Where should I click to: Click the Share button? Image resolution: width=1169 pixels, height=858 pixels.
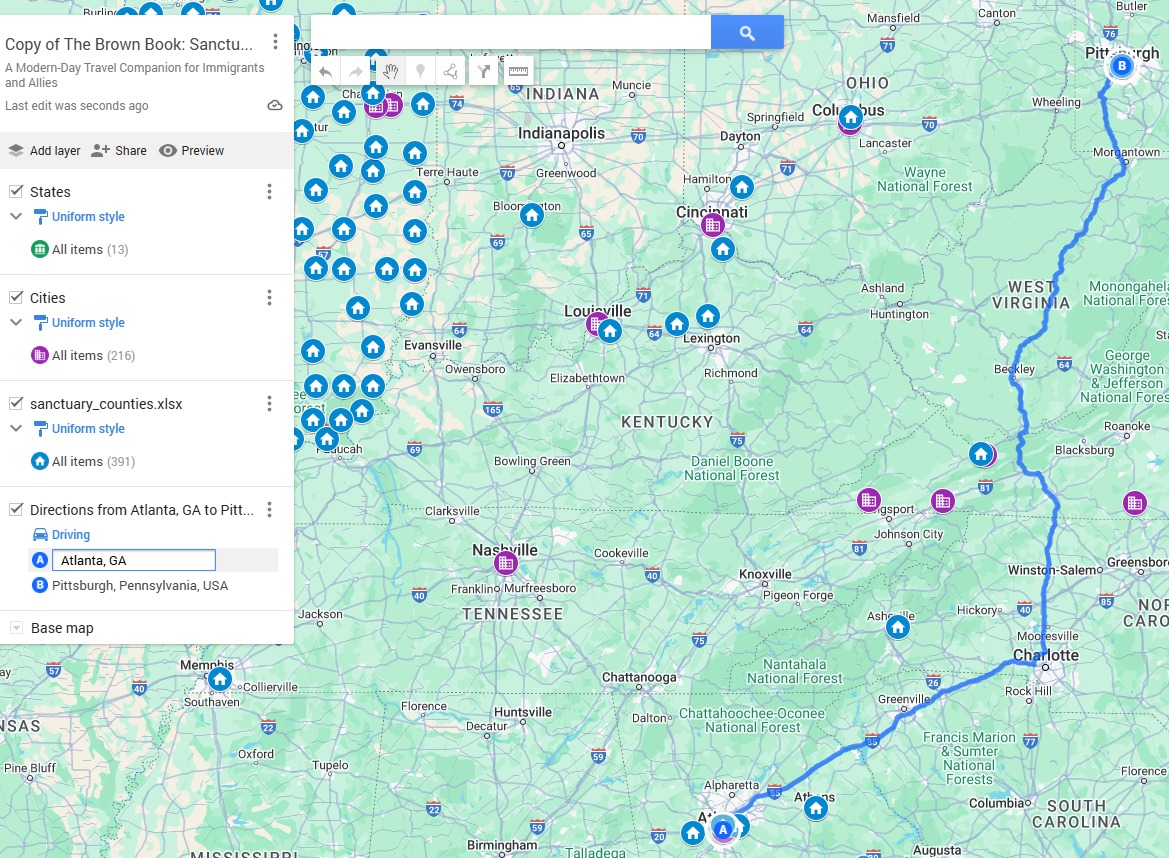(119, 151)
